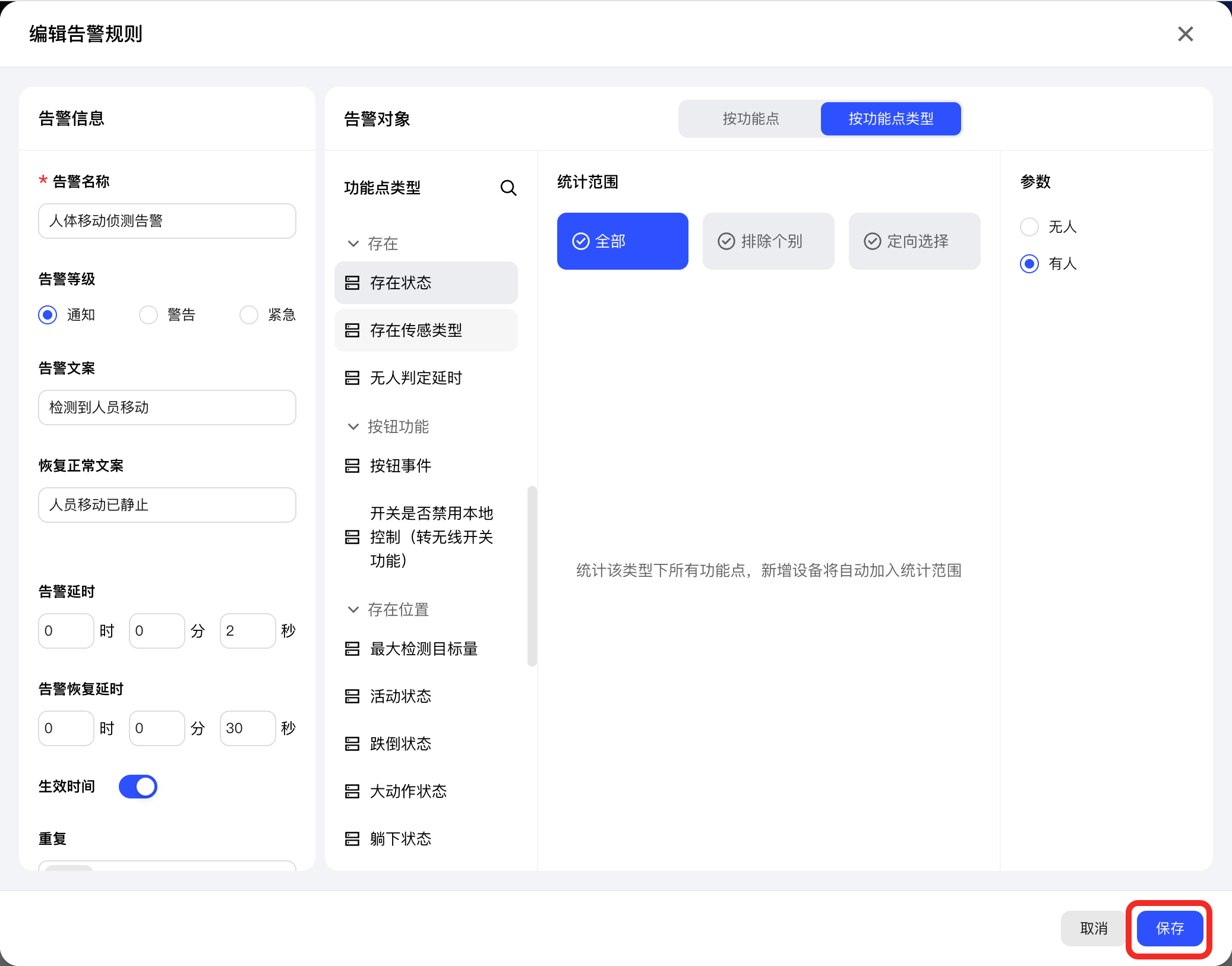This screenshot has width=1232, height=966.
Task: Choose the 有人 parameter radio
Action: 1029,264
